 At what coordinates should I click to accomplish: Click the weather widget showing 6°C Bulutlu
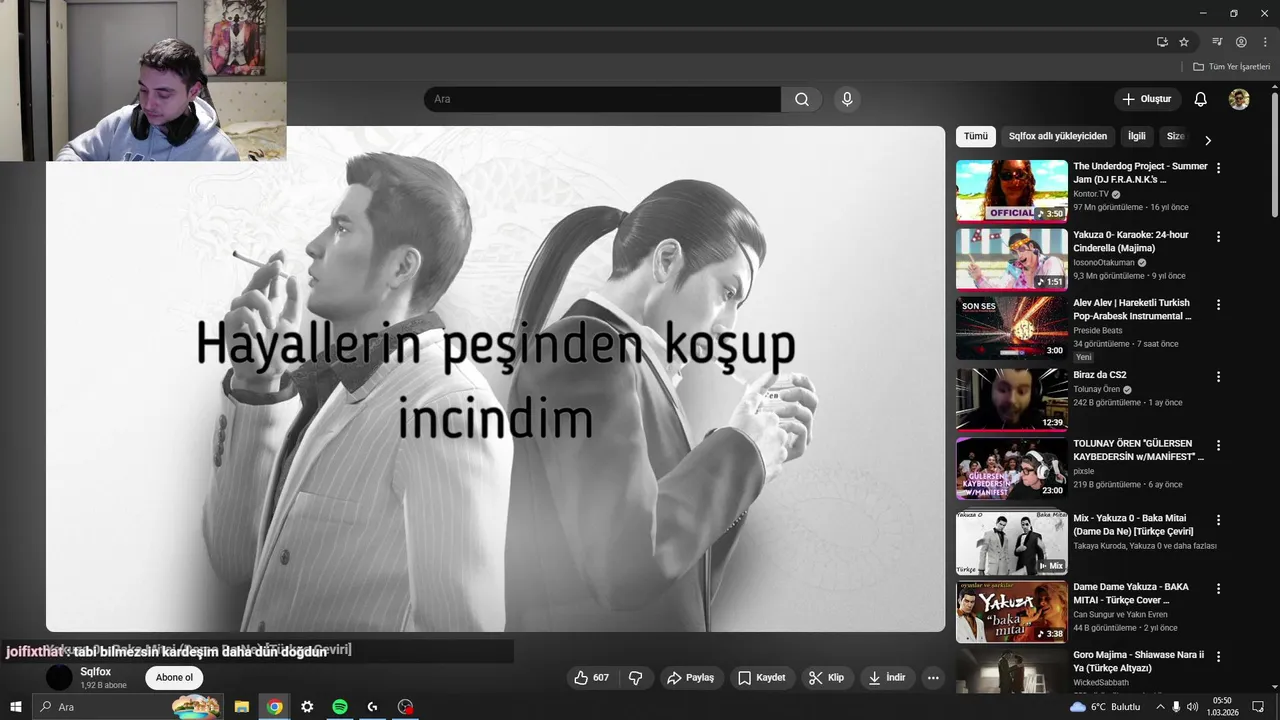click(1105, 707)
